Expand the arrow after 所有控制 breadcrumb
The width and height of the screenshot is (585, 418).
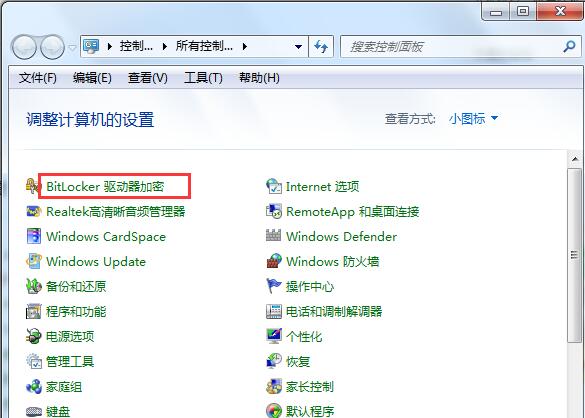244,47
